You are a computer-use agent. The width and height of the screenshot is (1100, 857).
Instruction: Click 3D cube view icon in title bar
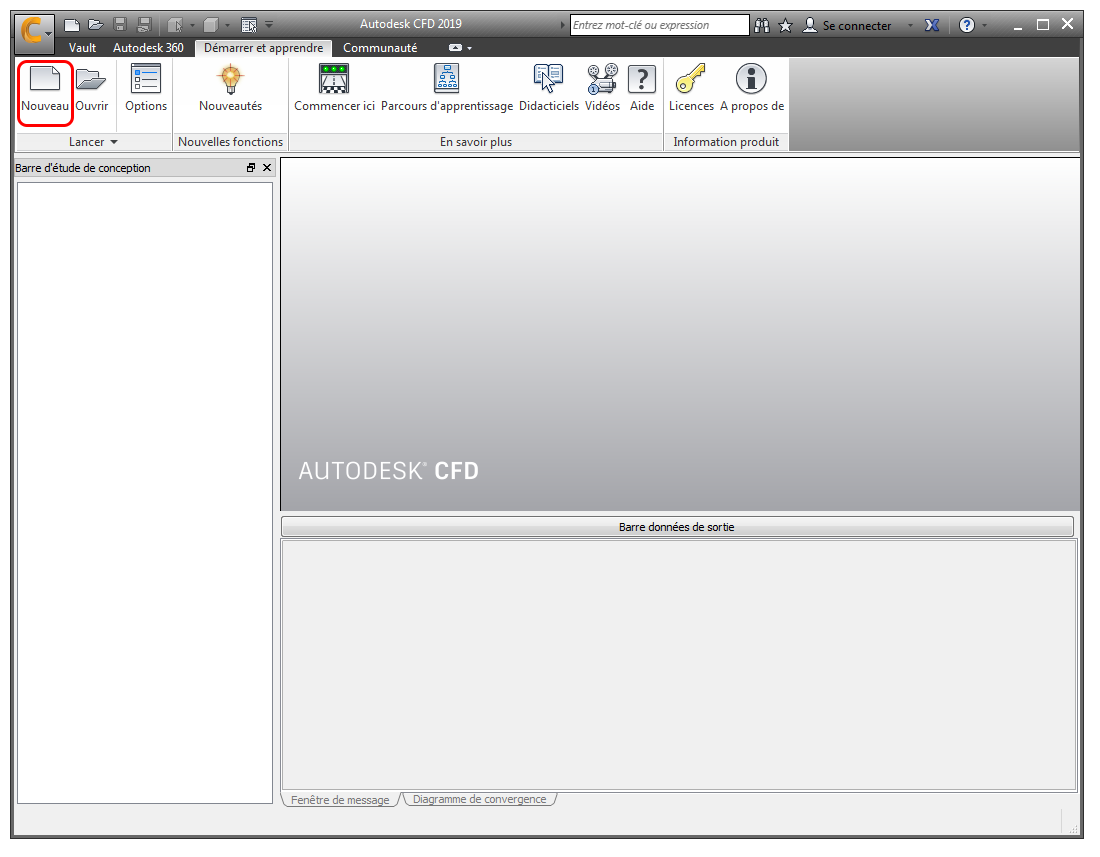(x=210, y=26)
